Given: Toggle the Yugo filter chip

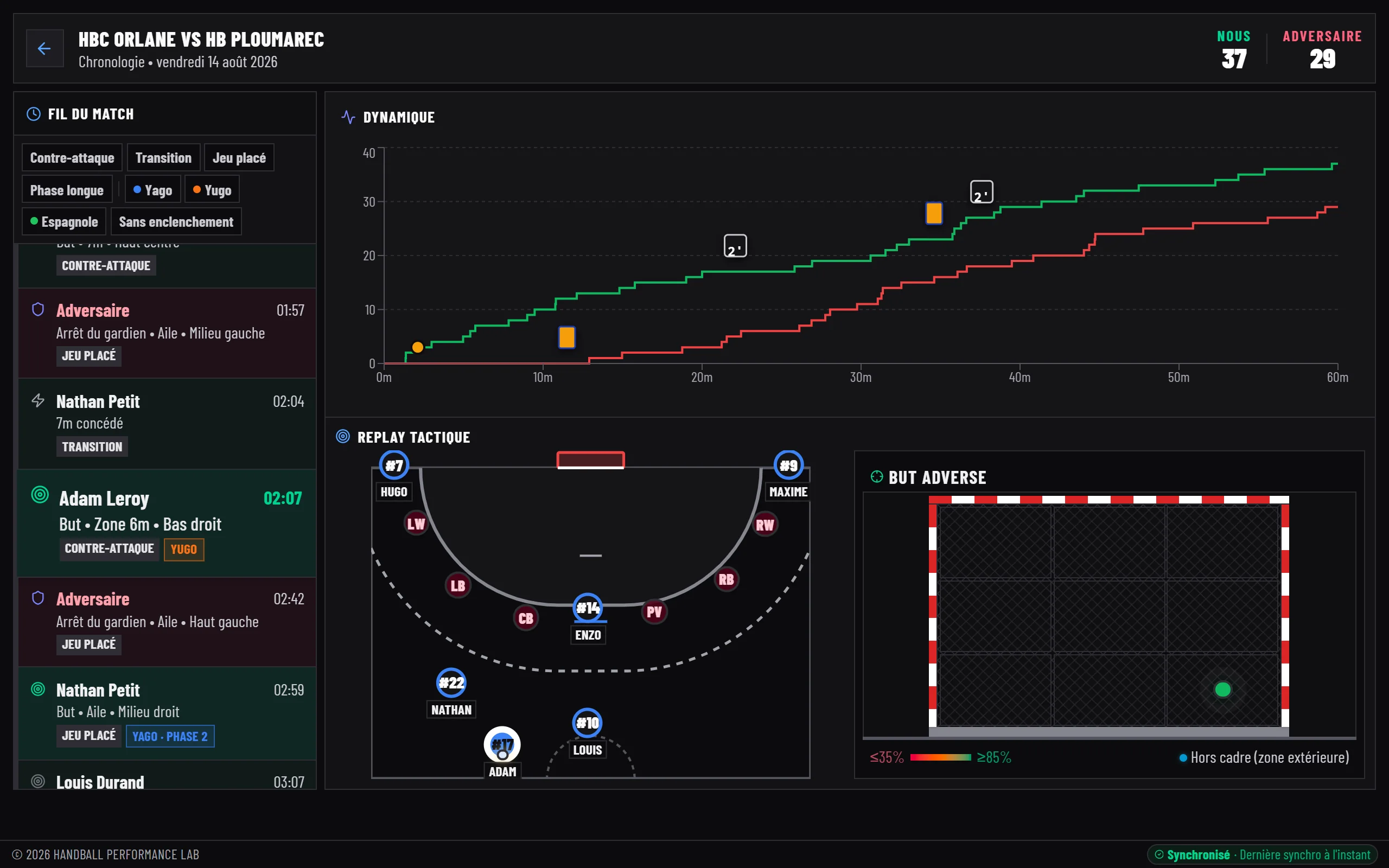Looking at the screenshot, I should (212, 189).
